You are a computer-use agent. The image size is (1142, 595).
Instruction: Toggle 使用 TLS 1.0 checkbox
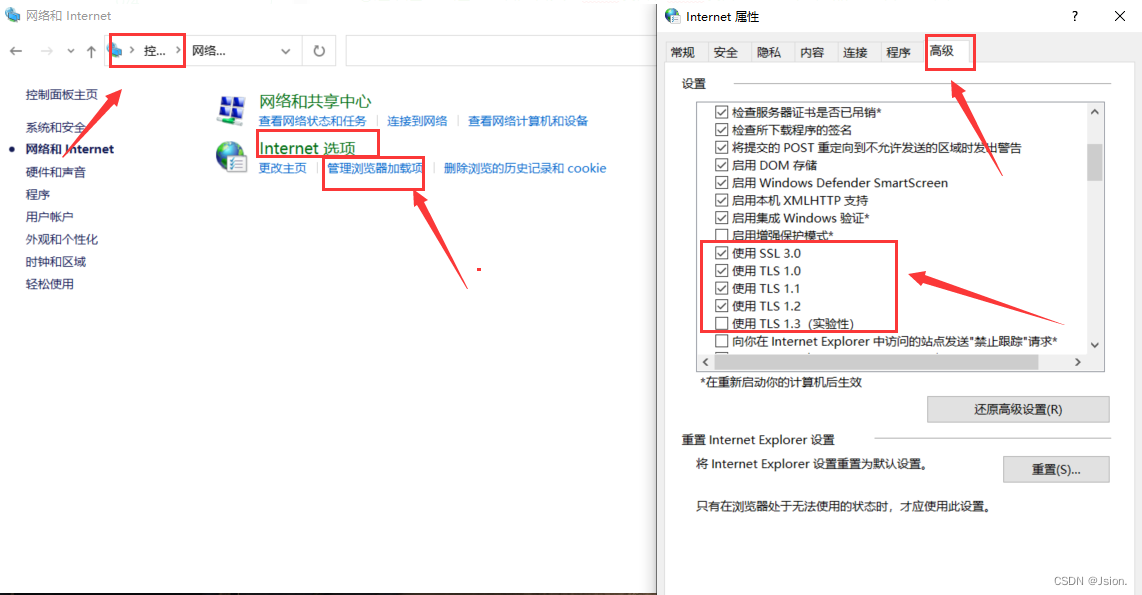(x=722, y=271)
